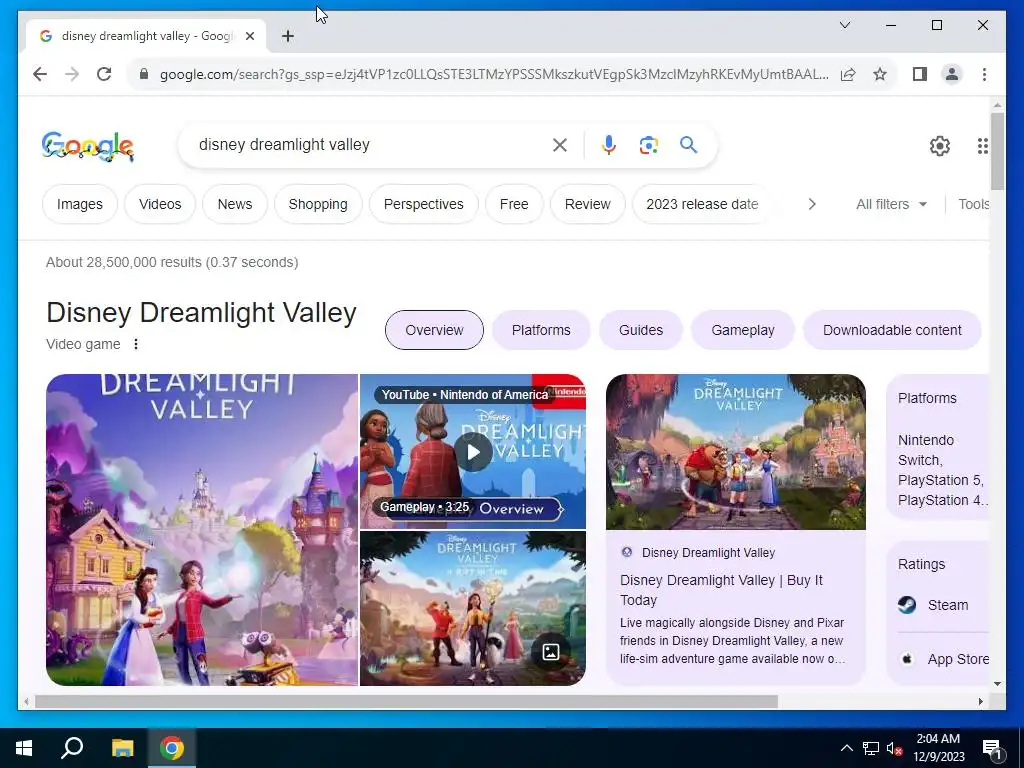Open more options next to Video game
Screen dimensions: 1024x768
click(136, 344)
